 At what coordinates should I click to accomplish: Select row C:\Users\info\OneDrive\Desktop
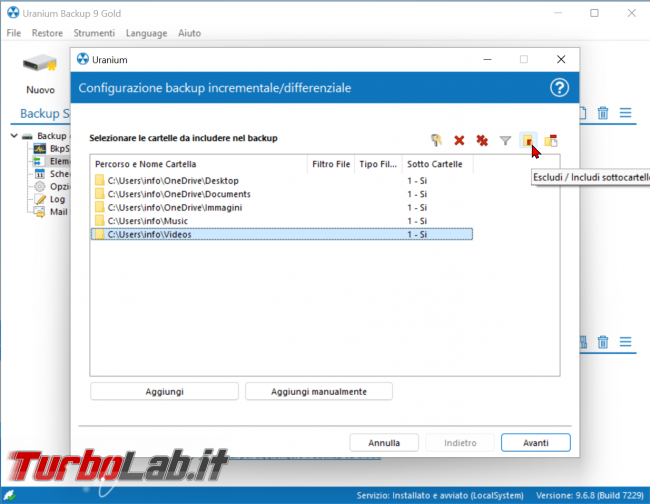(x=282, y=180)
